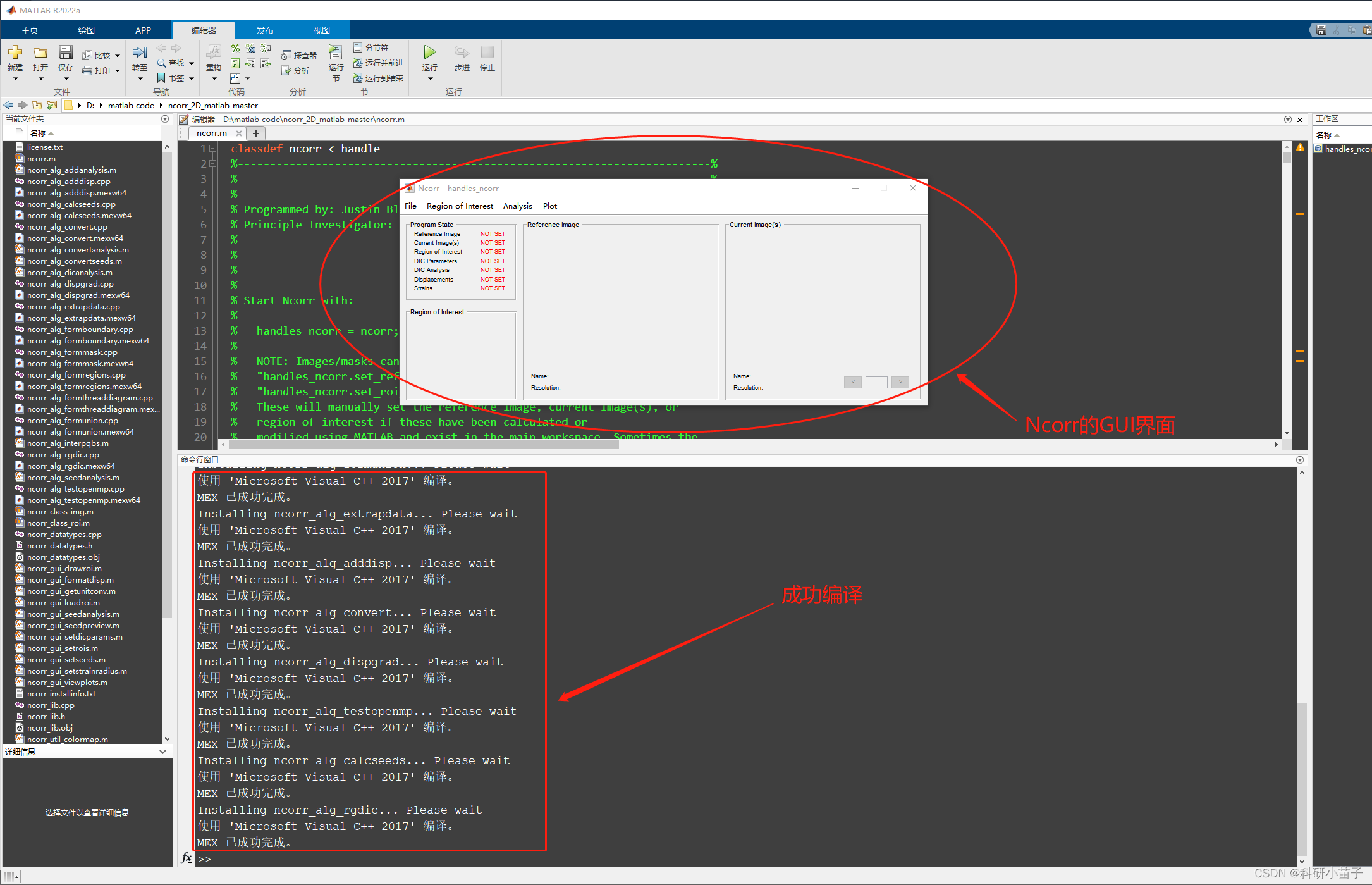Click the New (新建) plus icon
The image size is (1372, 885).
[15, 53]
